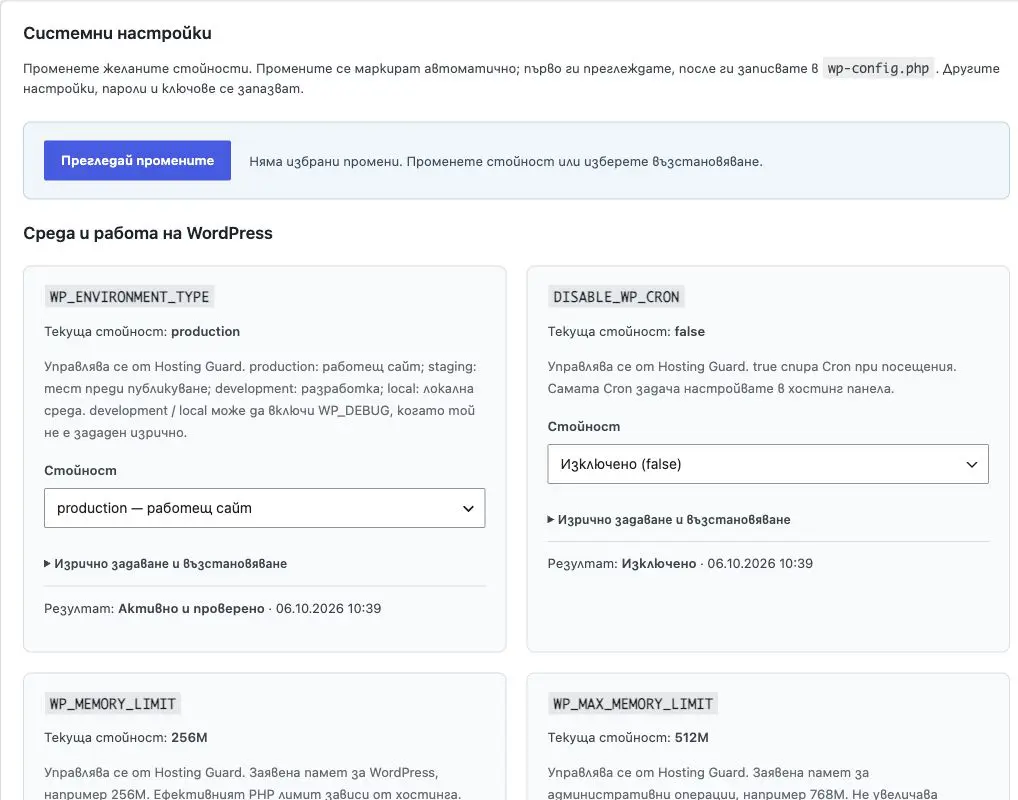Click the DISABLE_WP_CRON code label
The image size is (1018, 800).
pyautogui.click(x=616, y=297)
